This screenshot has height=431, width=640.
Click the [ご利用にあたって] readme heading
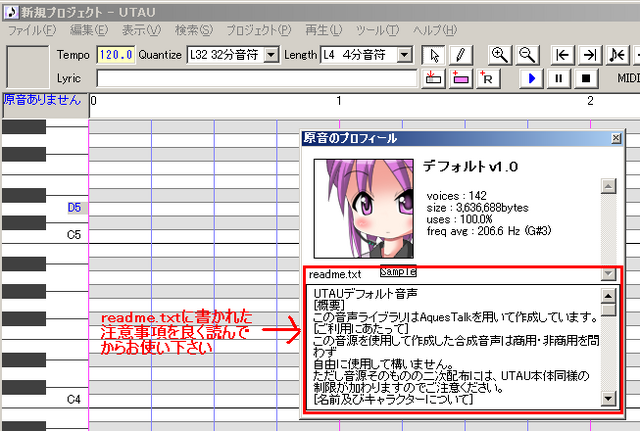click(361, 329)
